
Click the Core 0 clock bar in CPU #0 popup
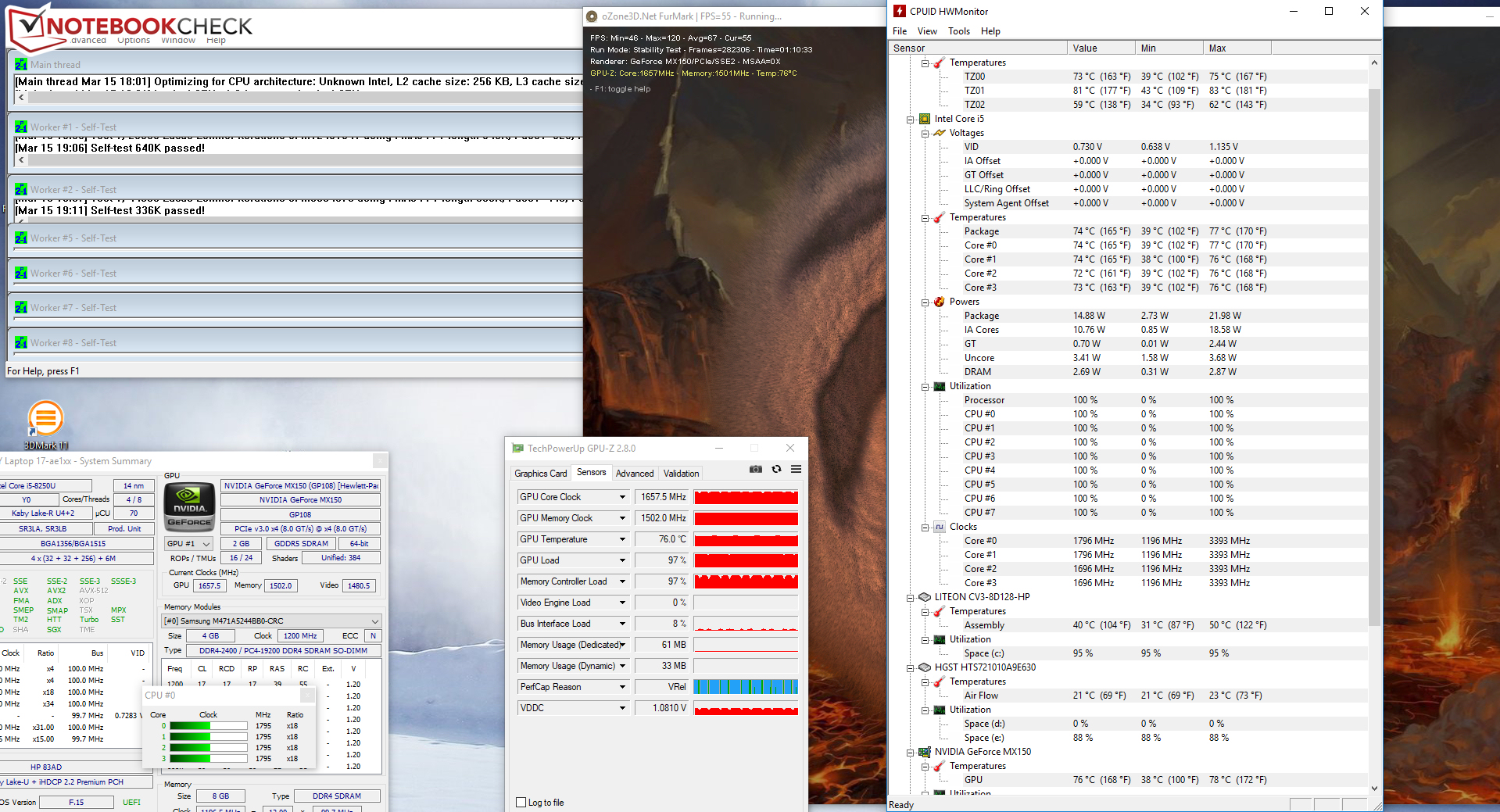pyautogui.click(x=208, y=726)
